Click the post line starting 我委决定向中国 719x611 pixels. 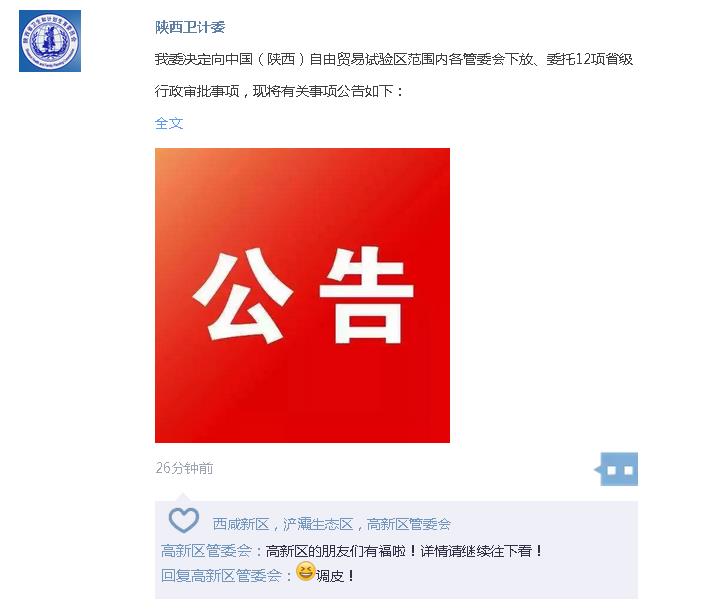pos(394,59)
